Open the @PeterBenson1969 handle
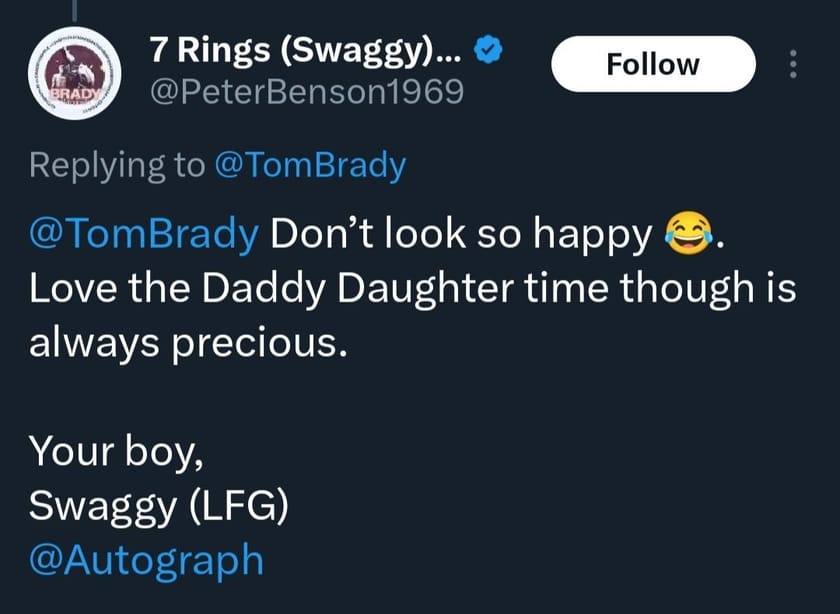The width and height of the screenshot is (840, 614). [x=305, y=92]
